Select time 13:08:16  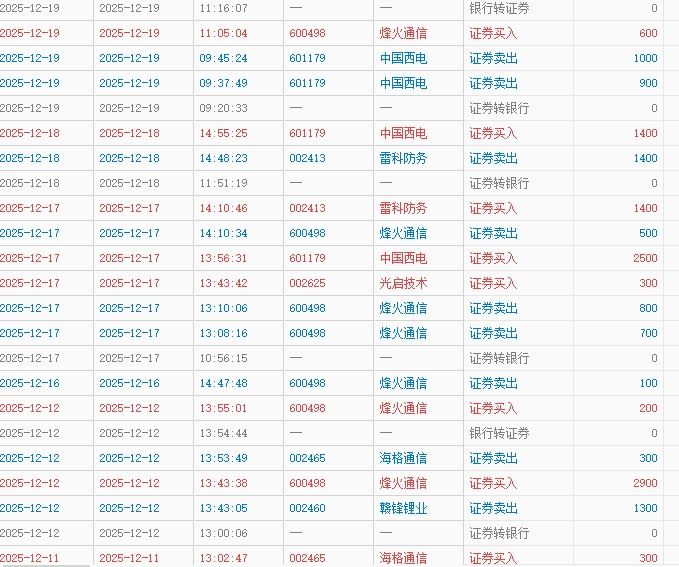[223, 334]
